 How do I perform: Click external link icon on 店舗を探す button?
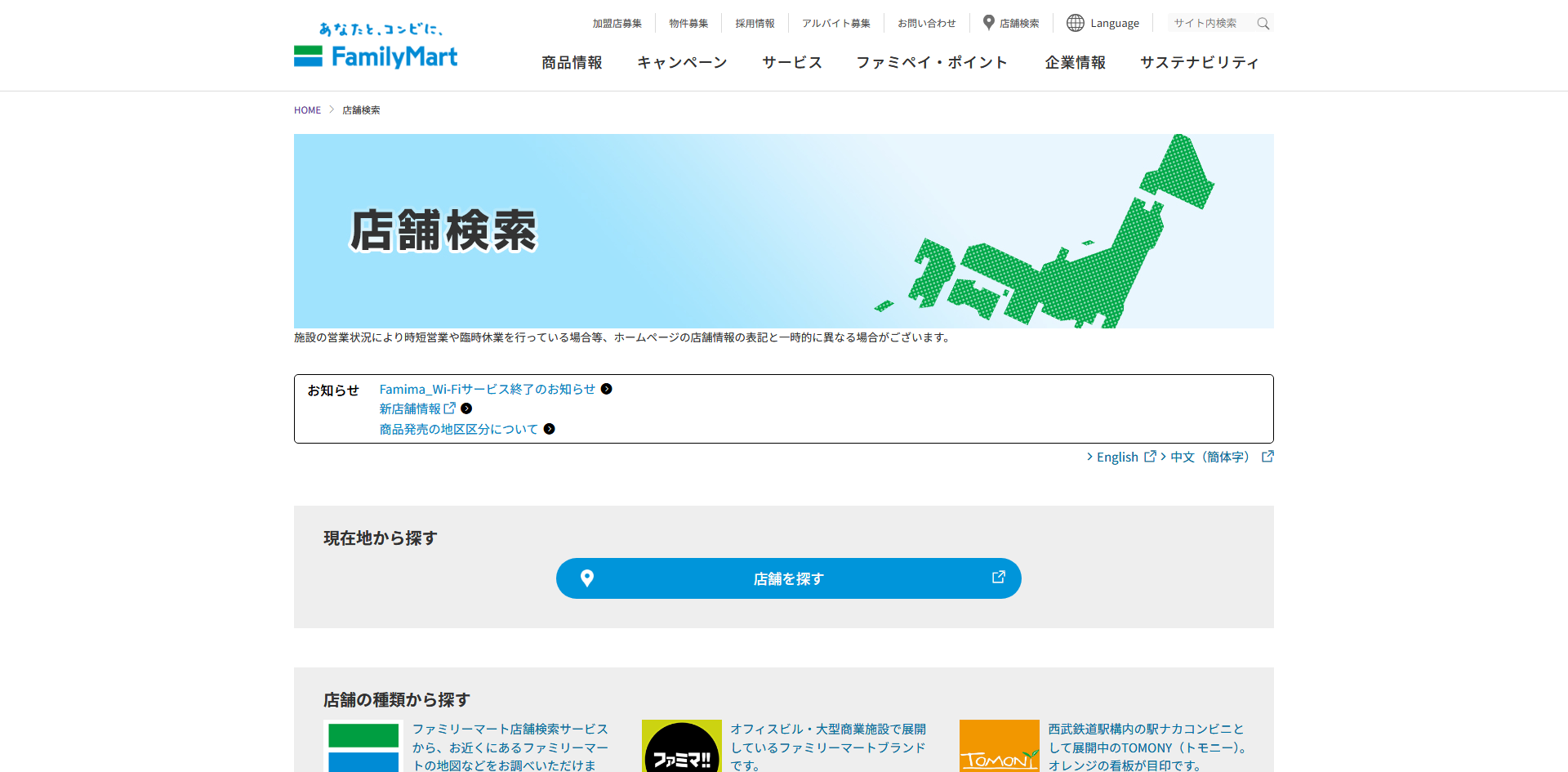coord(998,577)
